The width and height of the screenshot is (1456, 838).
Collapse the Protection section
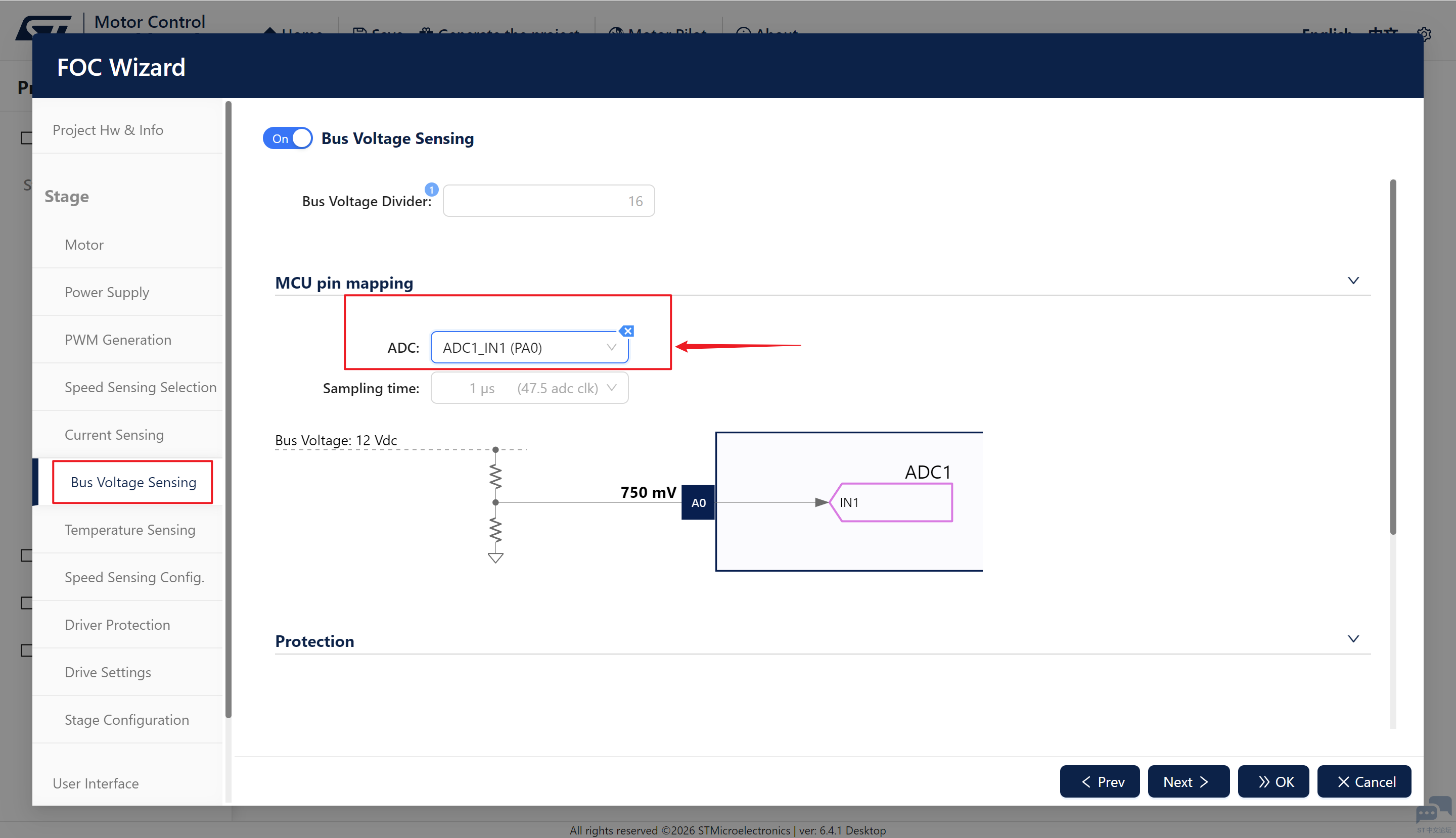1353,639
